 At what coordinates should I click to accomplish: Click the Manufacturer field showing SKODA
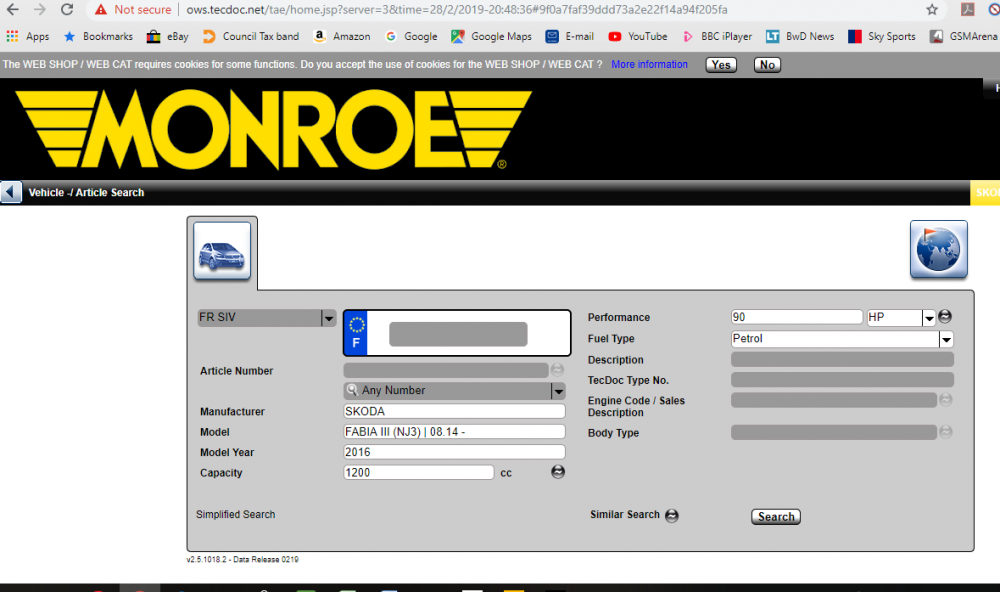tap(454, 411)
